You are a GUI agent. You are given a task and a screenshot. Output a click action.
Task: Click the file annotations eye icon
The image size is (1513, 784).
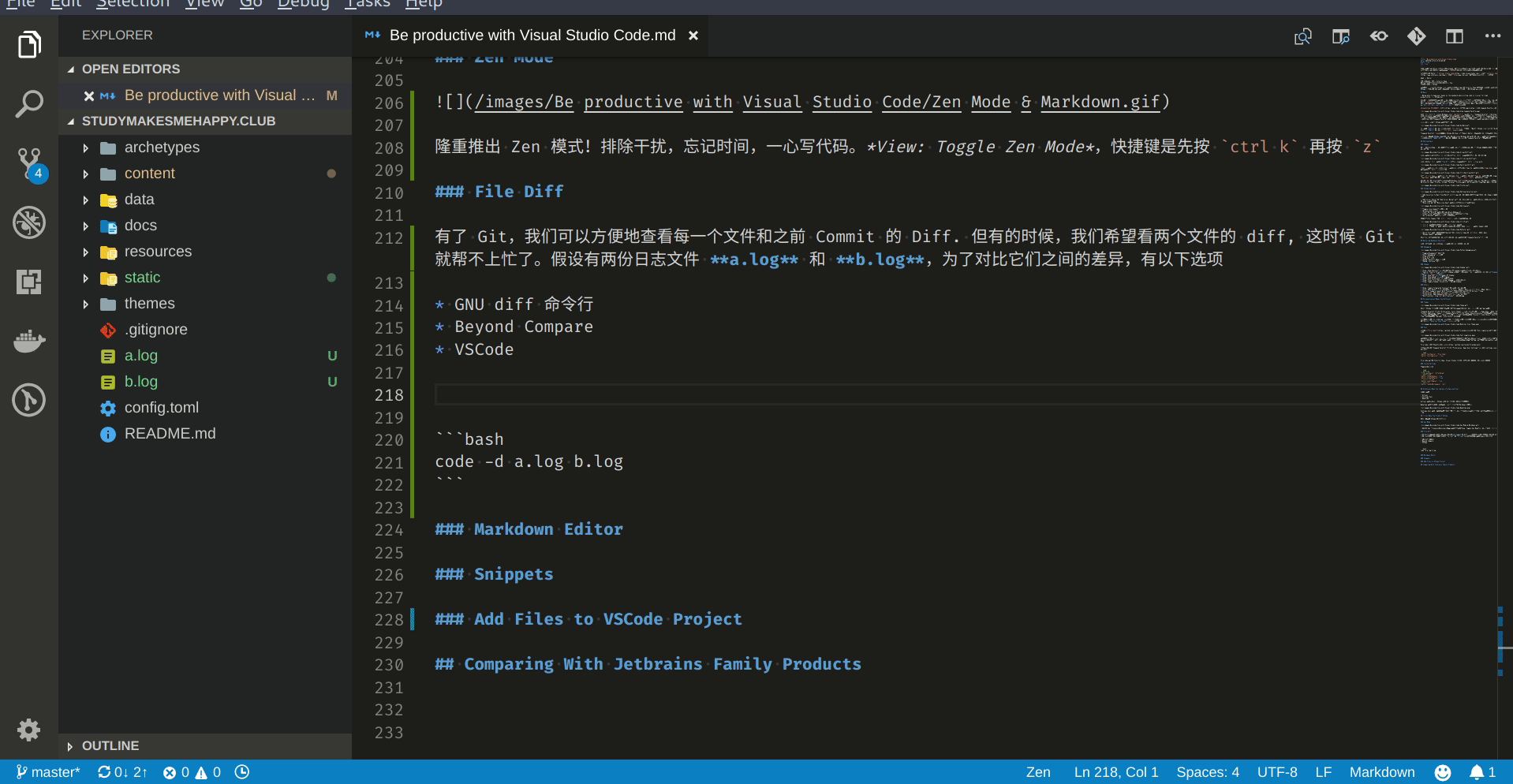[1379, 36]
